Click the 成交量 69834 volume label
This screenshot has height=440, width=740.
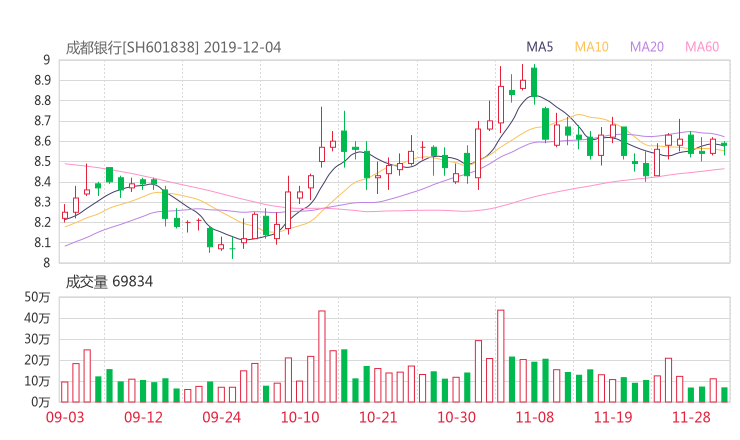[109, 282]
